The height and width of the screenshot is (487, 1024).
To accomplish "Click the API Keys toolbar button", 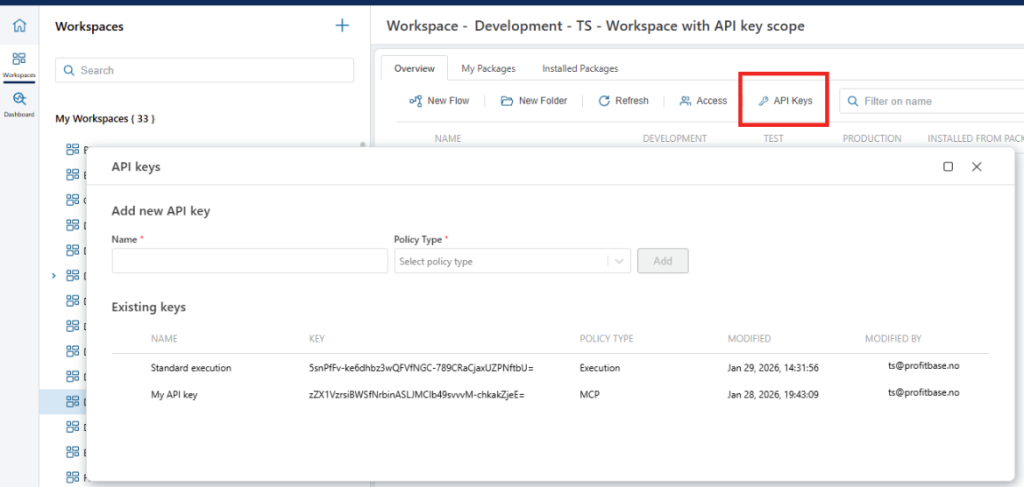I will pyautogui.click(x=785, y=101).
